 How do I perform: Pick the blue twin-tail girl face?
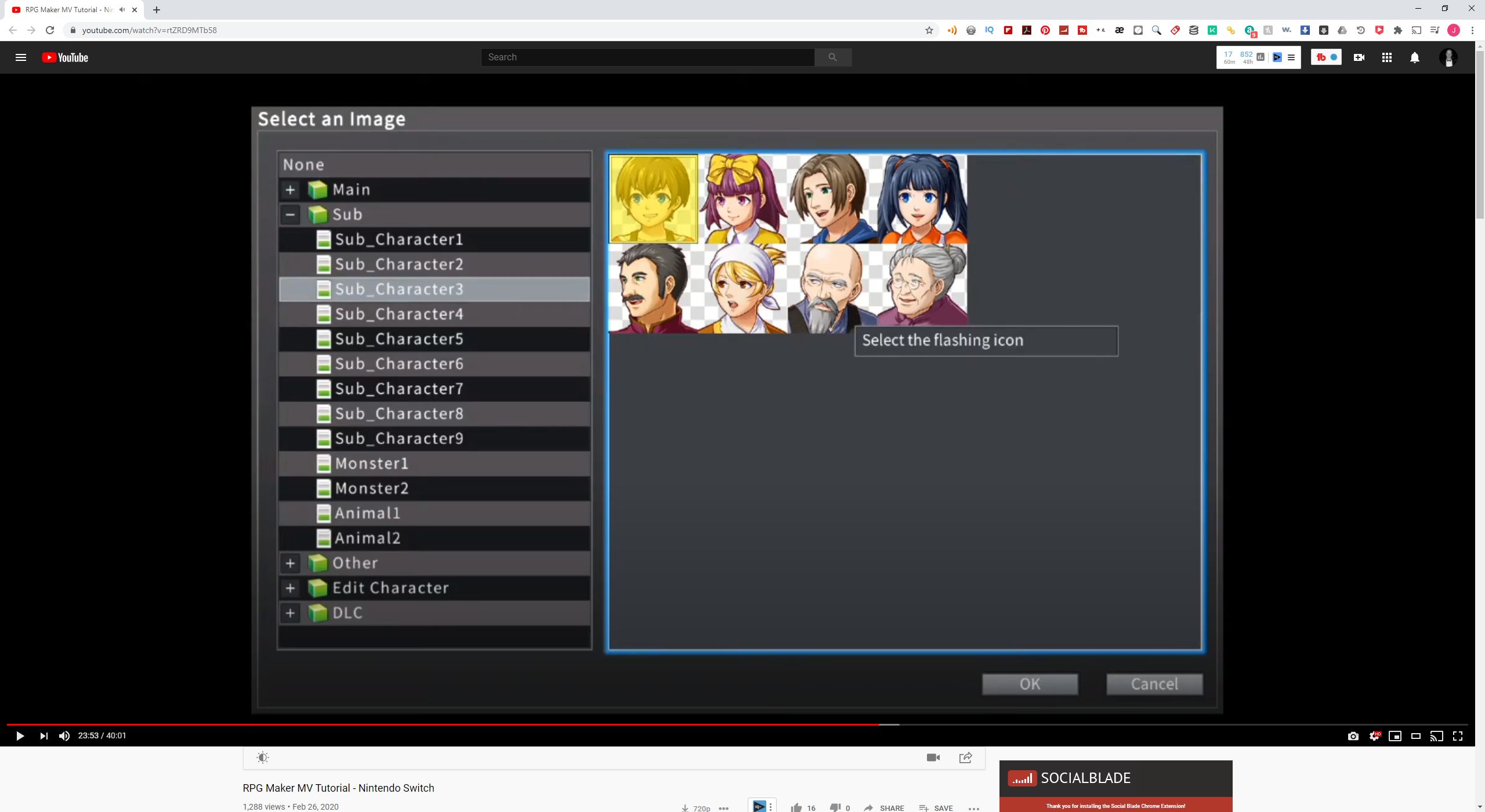pyautogui.click(x=922, y=199)
